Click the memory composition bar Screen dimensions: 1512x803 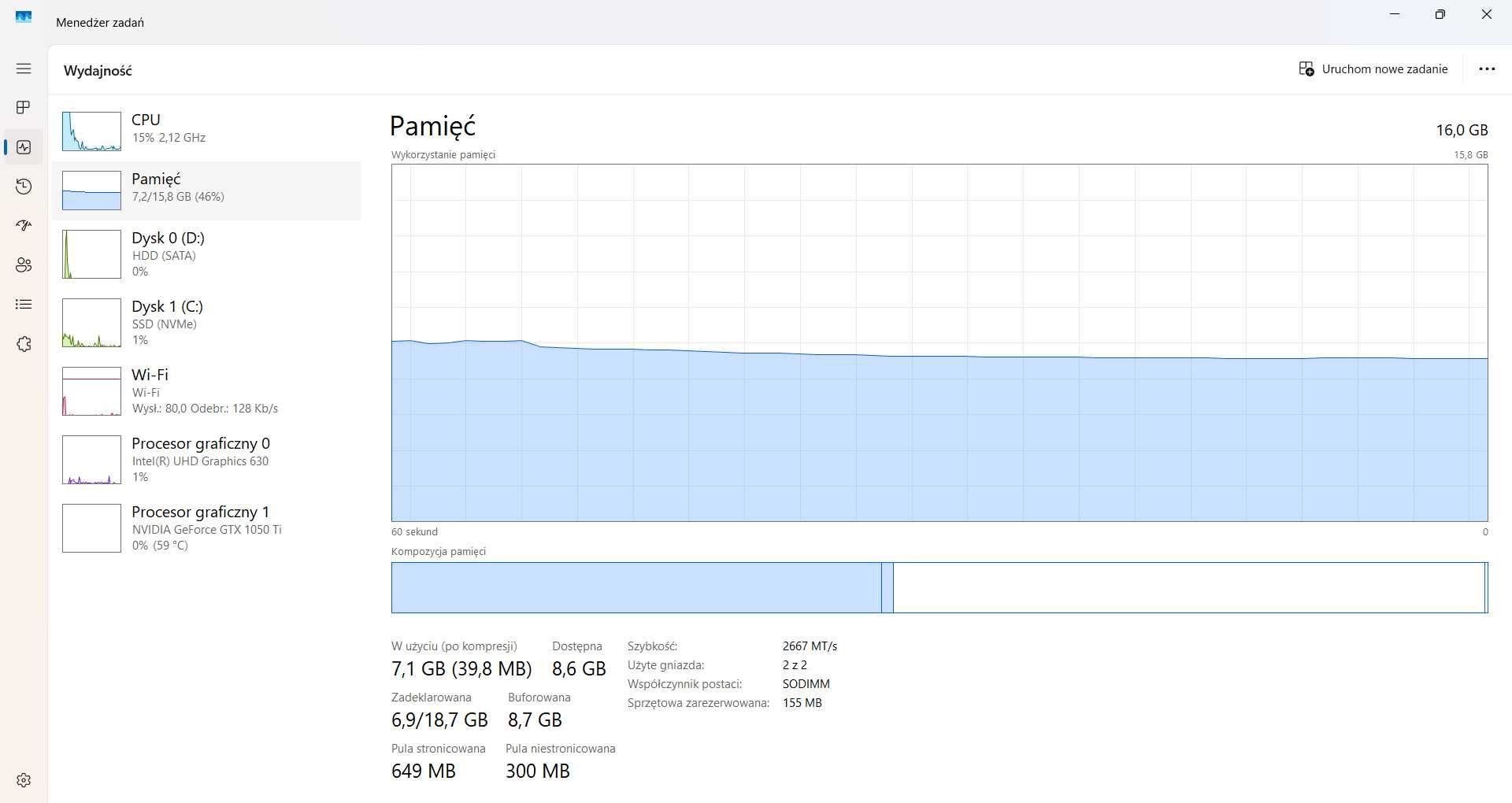tap(939, 587)
